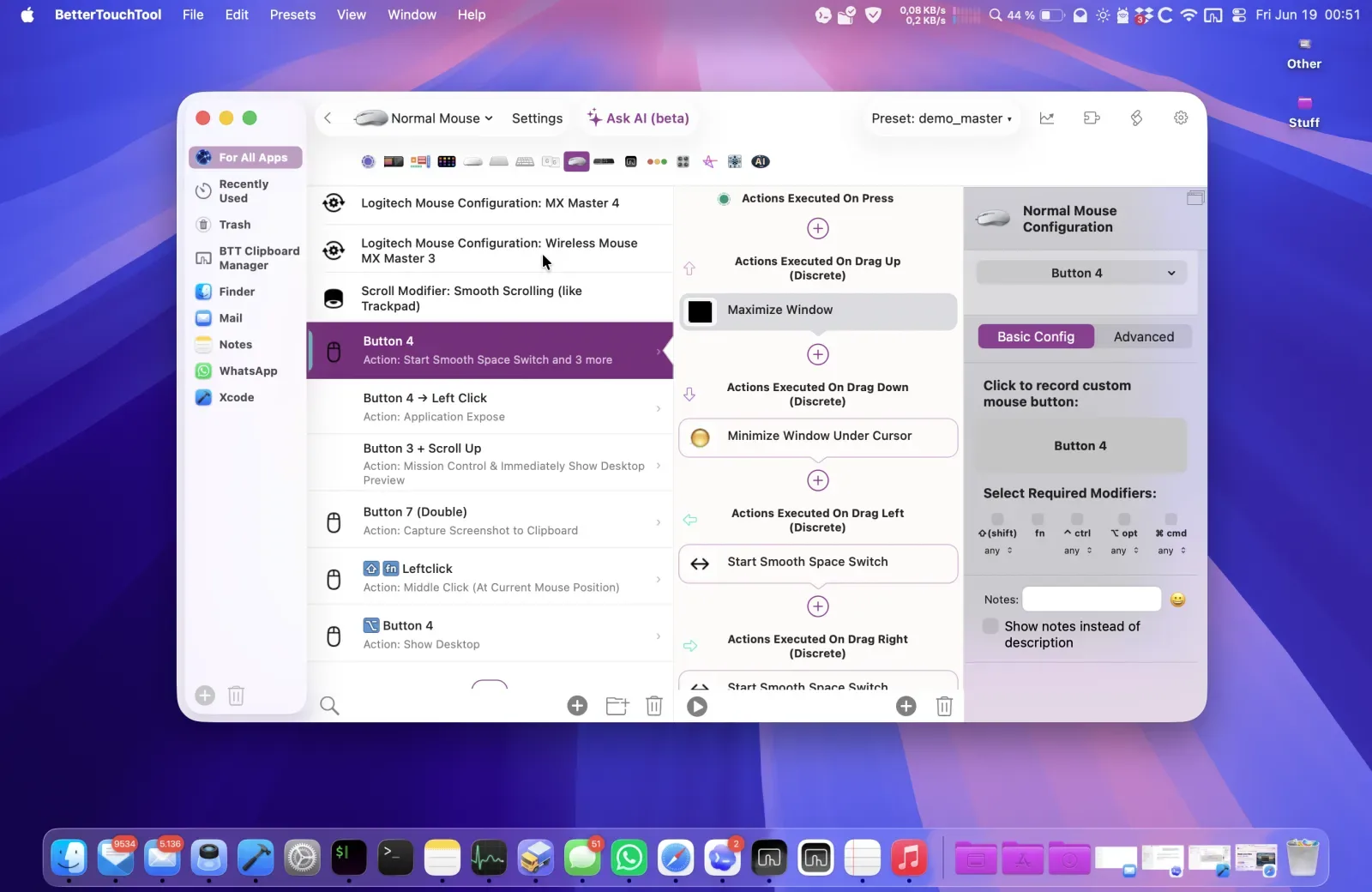Open the AI trigger category icon
The width and height of the screenshot is (1372, 892).
coord(761,161)
